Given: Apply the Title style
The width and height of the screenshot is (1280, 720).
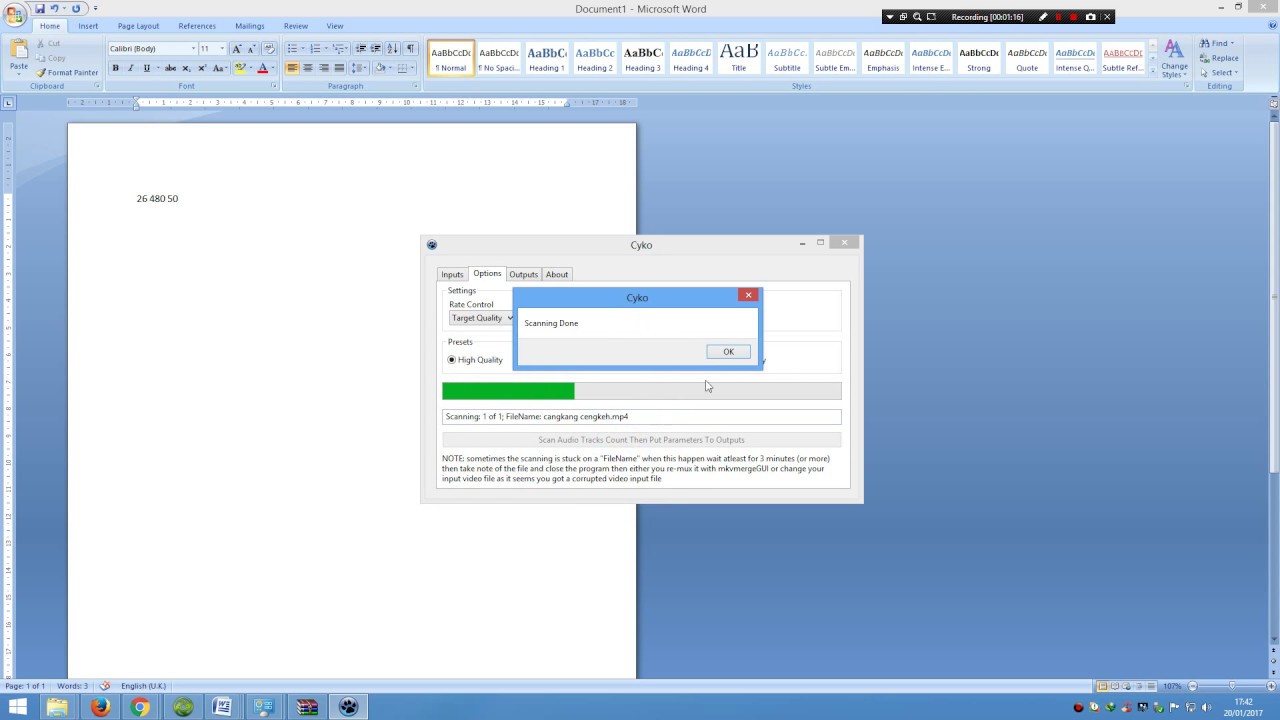Looking at the screenshot, I should click(x=739, y=58).
